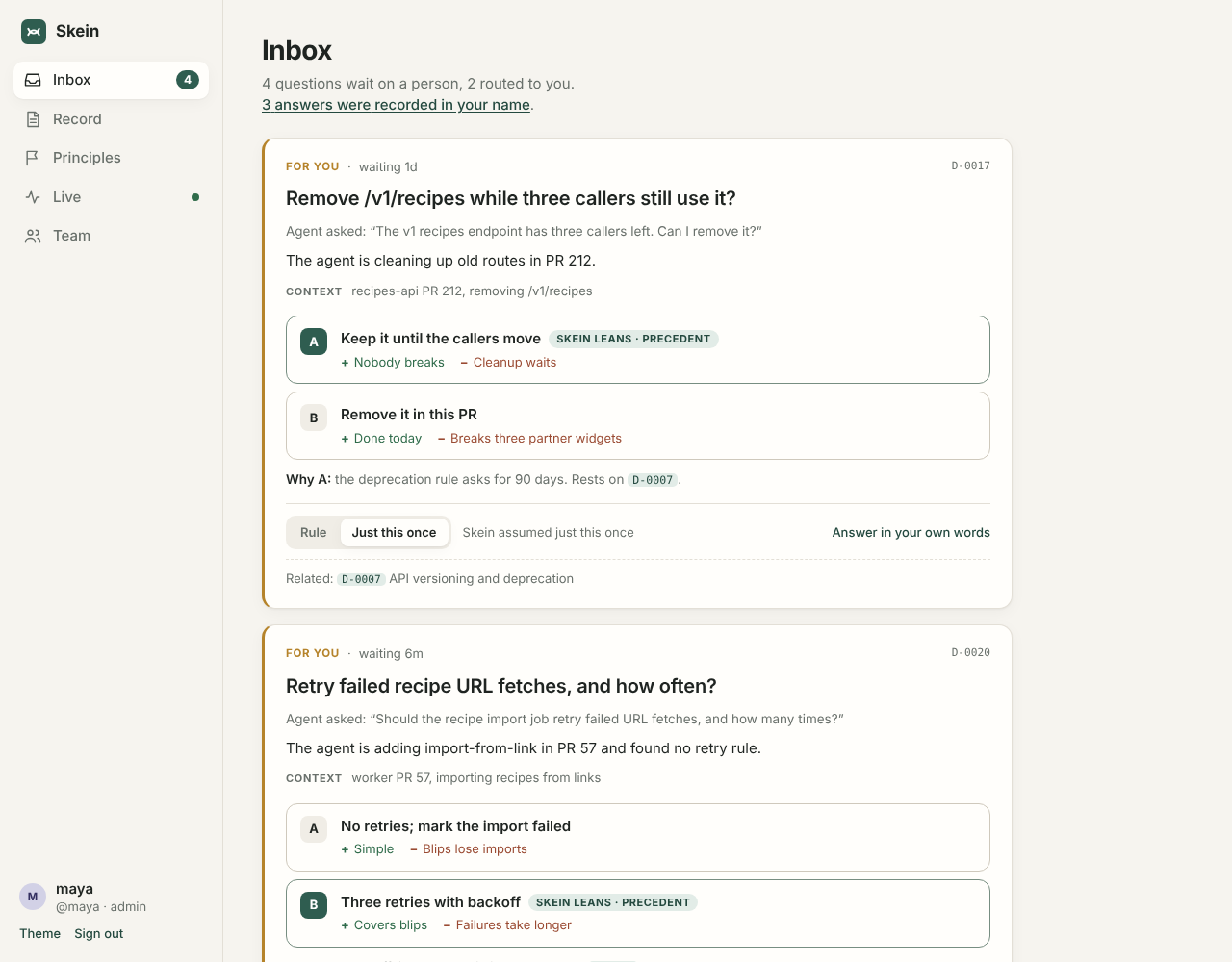Open Principles from the sidebar
This screenshot has height=962, width=1232.
coord(111,158)
